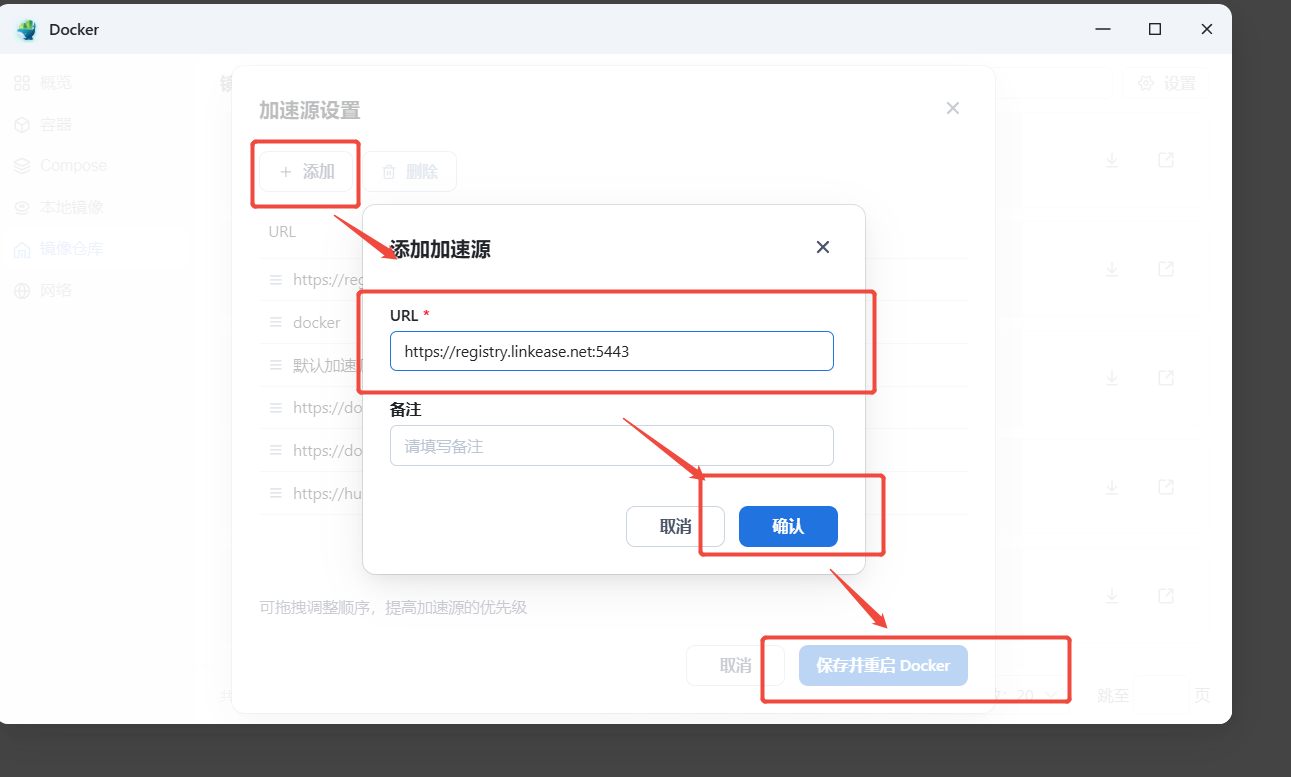Viewport: 1291px width, 777px height.
Task: Click the download icon in the top row
Action: click(1112, 160)
